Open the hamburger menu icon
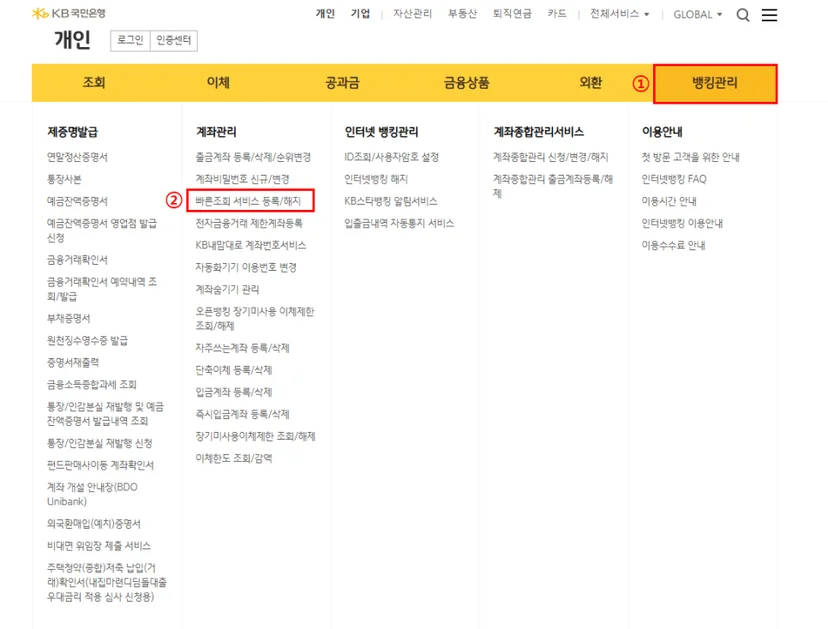Image resolution: width=828 pixels, height=629 pixels. [x=769, y=15]
